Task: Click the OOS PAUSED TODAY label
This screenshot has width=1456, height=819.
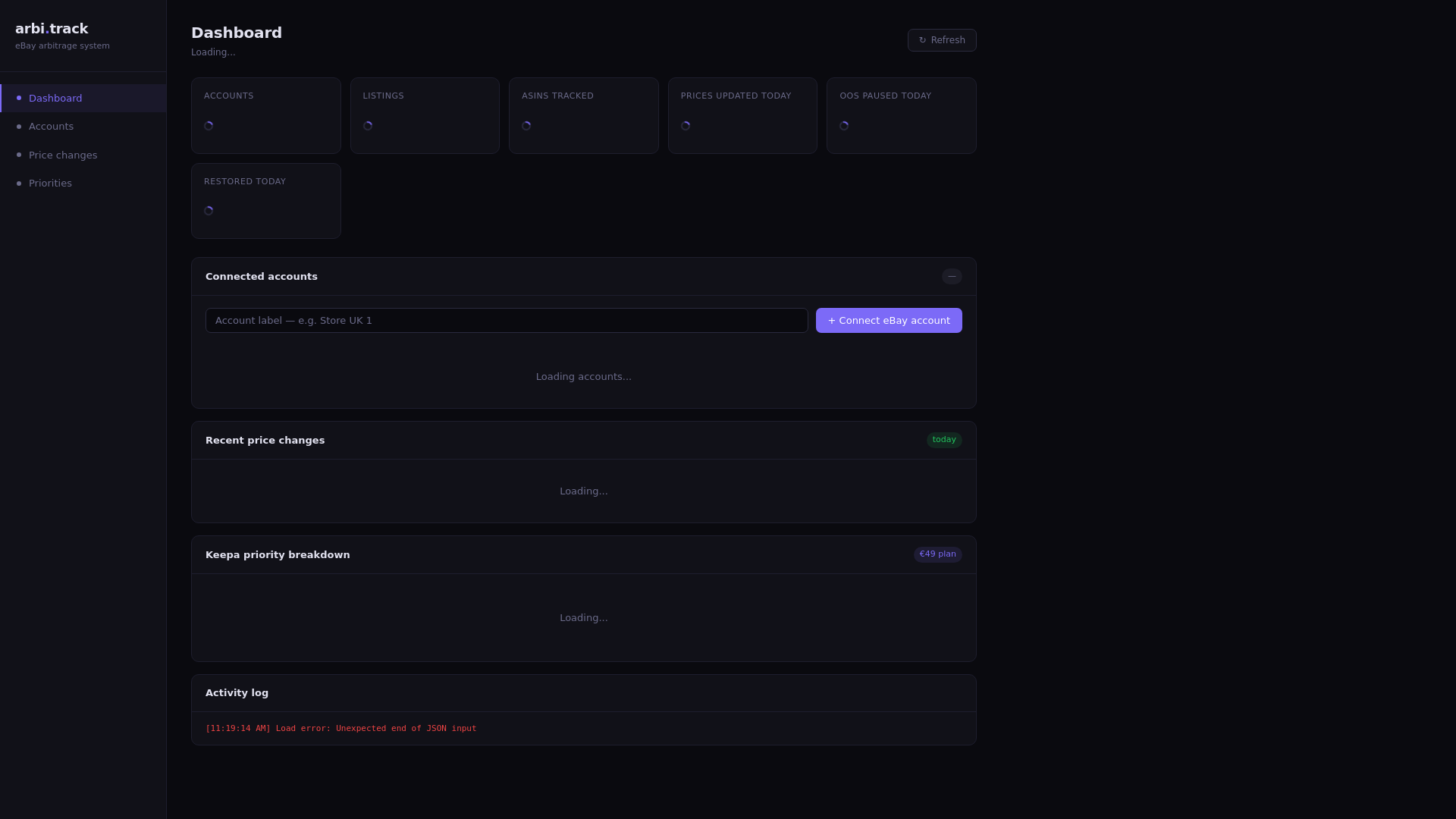Action: [x=885, y=96]
